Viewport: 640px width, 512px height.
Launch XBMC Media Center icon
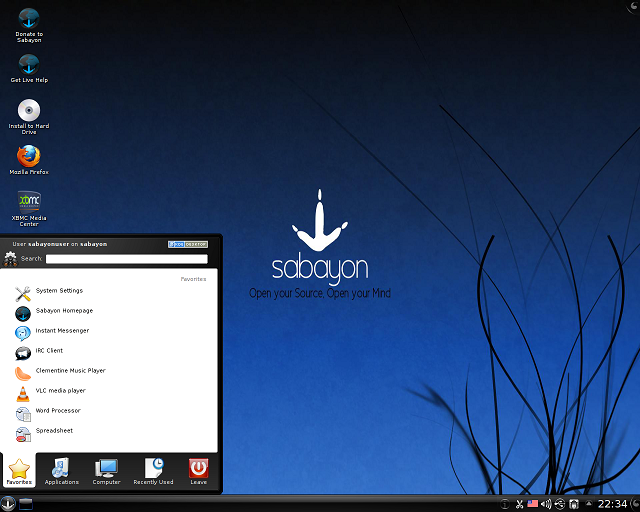29,208
